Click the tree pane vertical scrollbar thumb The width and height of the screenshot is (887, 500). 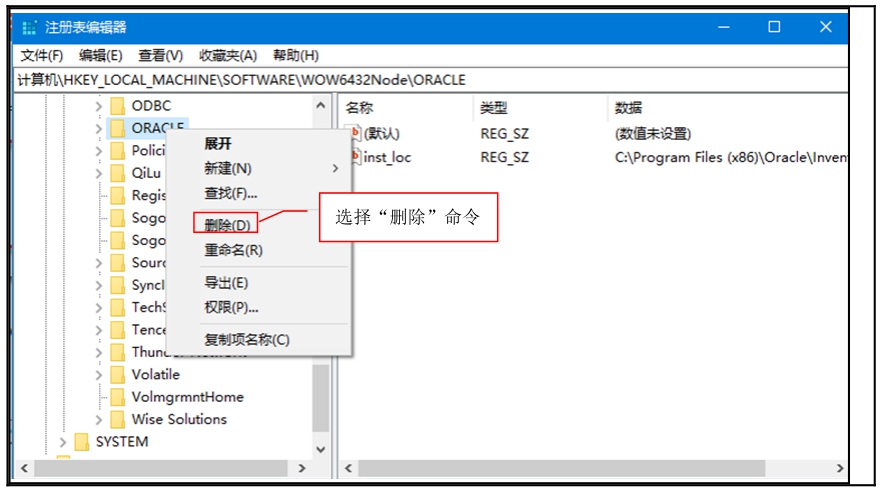pyautogui.click(x=321, y=398)
